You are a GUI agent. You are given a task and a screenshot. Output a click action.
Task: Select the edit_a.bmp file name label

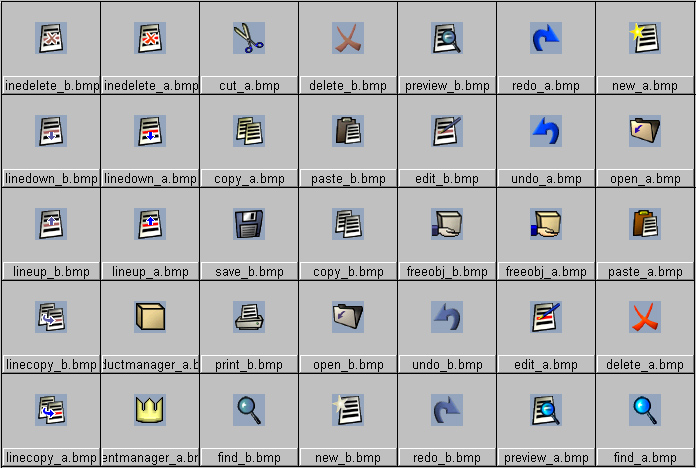pos(546,365)
